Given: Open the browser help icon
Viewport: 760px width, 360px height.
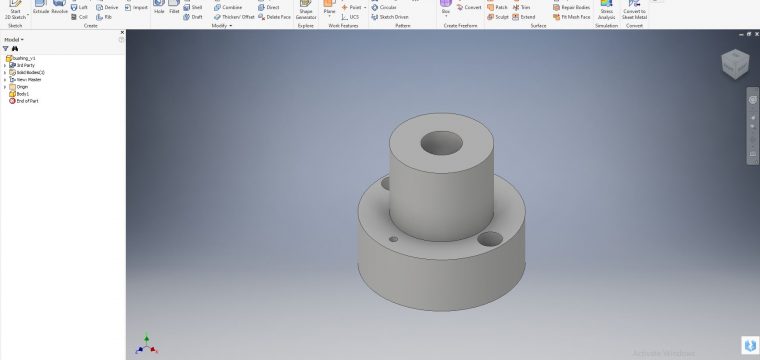Looking at the screenshot, I should 121,40.
